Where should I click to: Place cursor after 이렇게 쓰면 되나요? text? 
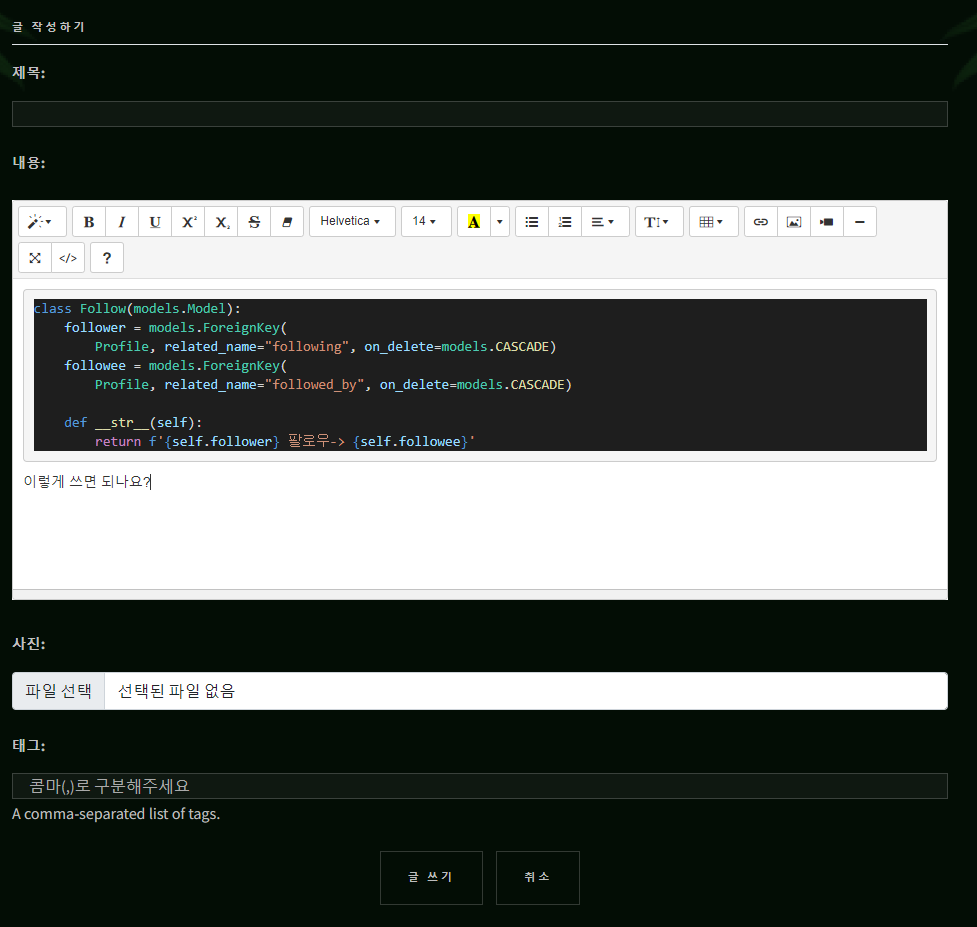point(151,482)
